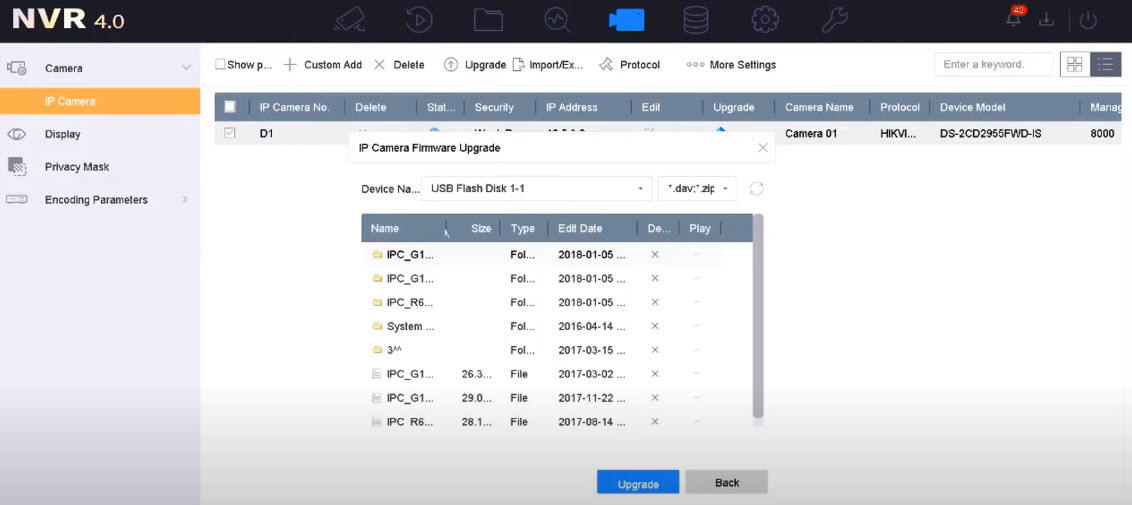The height and width of the screenshot is (505, 1132).
Task: Switch to grid view layout
Action: [1075, 64]
